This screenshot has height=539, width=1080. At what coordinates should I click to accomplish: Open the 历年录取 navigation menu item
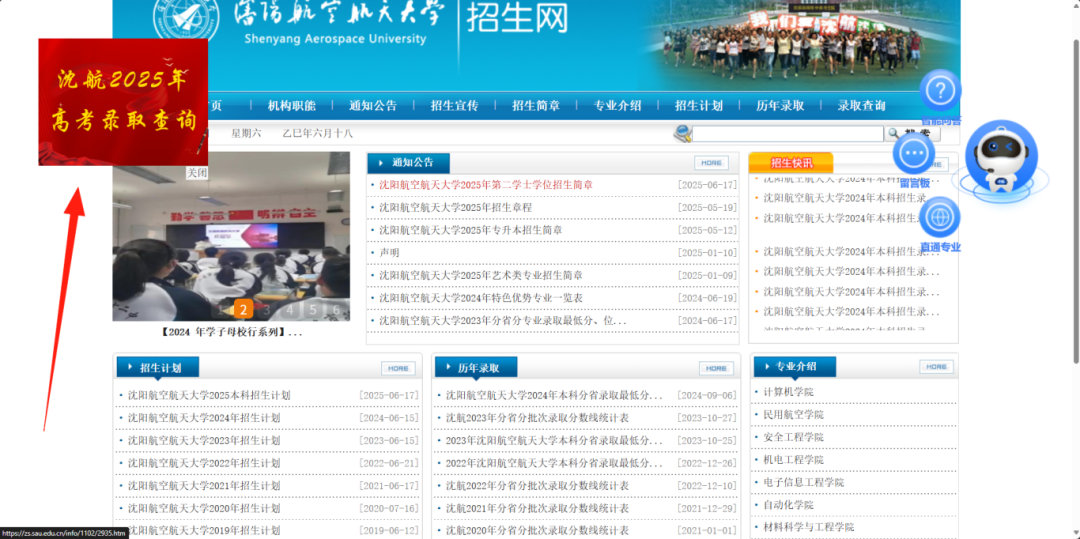coord(780,106)
